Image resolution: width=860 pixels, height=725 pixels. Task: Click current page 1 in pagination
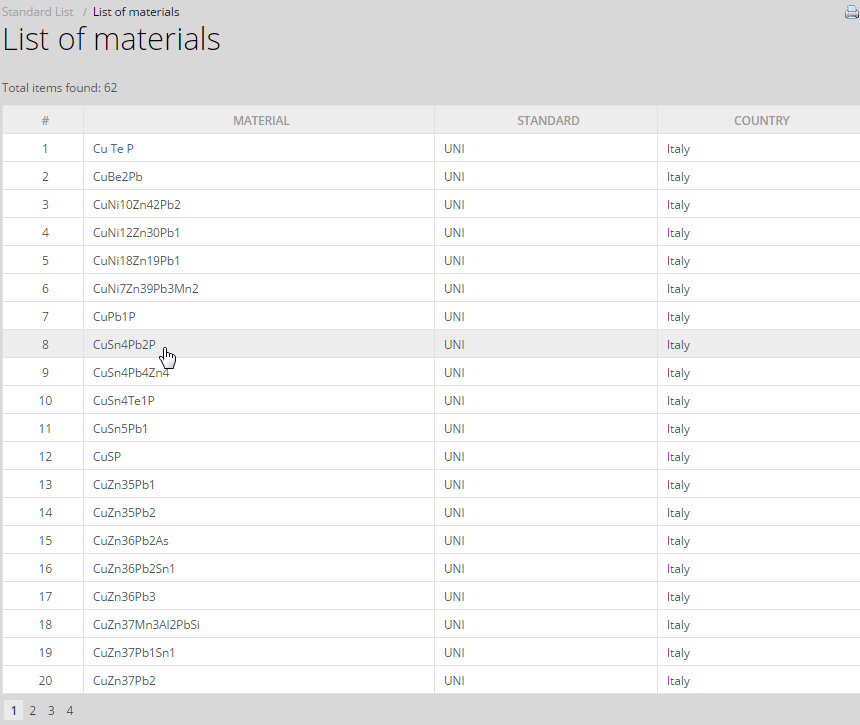[13, 711]
